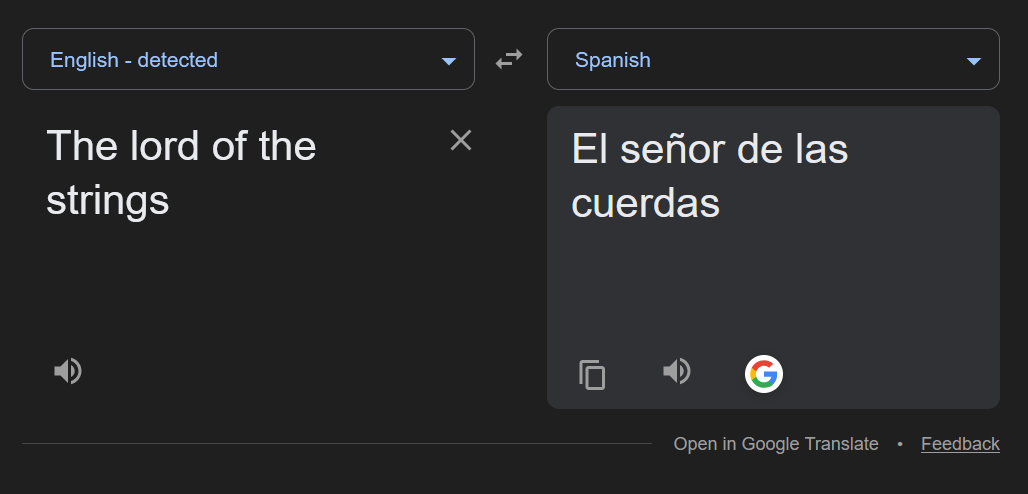Copy the Spanish translation
The image size is (1028, 494).
pos(592,375)
